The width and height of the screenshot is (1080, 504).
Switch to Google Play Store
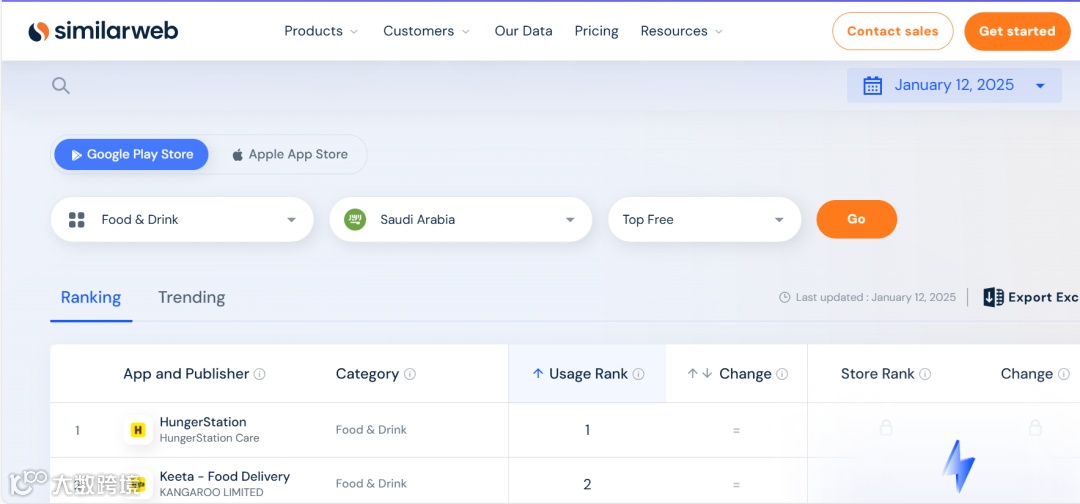131,154
